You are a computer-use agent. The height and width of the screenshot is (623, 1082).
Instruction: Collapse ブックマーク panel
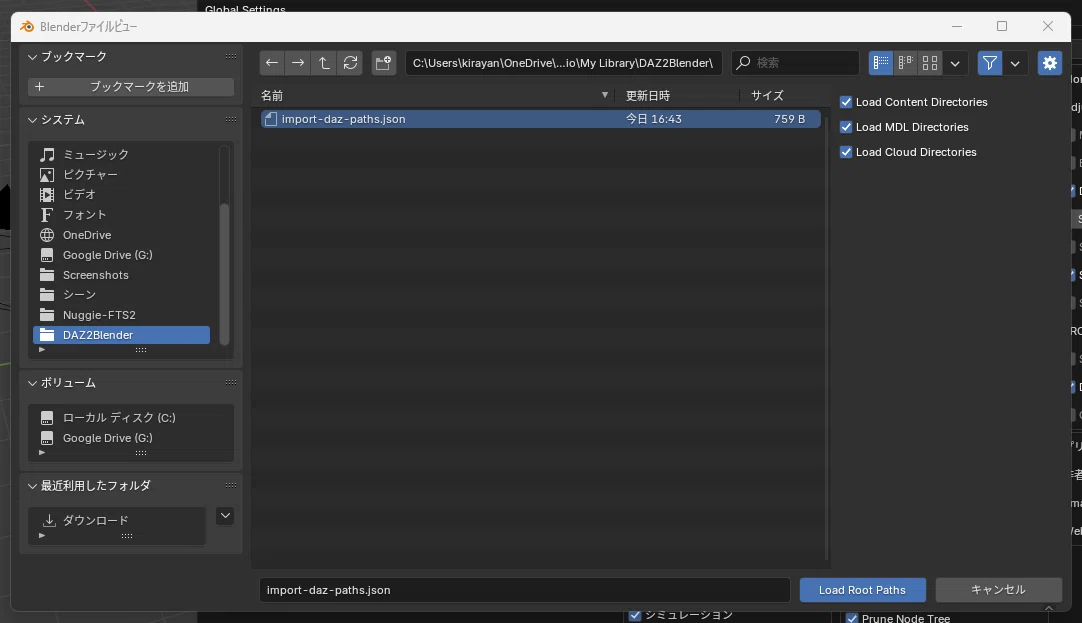[32, 57]
